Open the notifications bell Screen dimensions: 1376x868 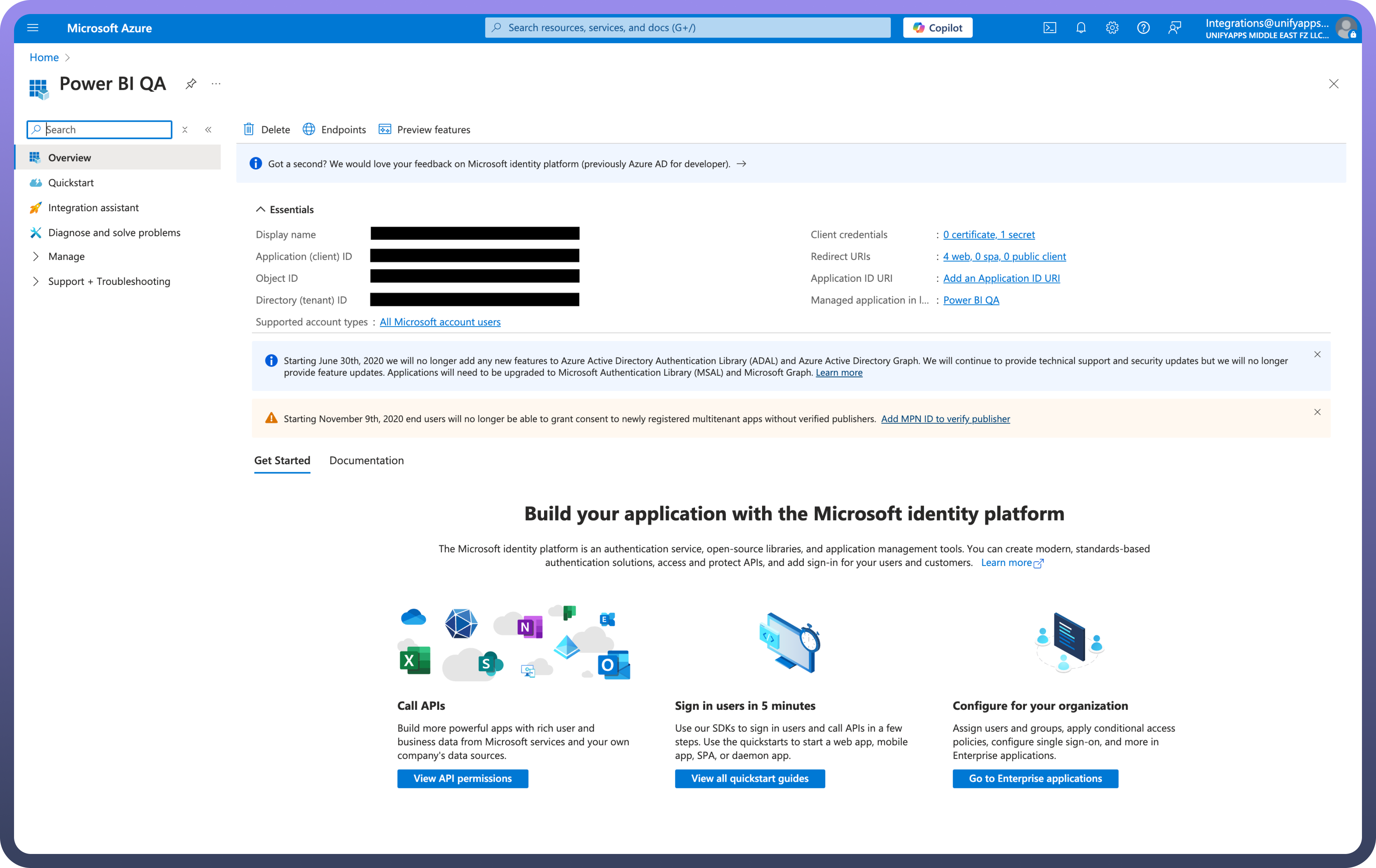(1080, 28)
